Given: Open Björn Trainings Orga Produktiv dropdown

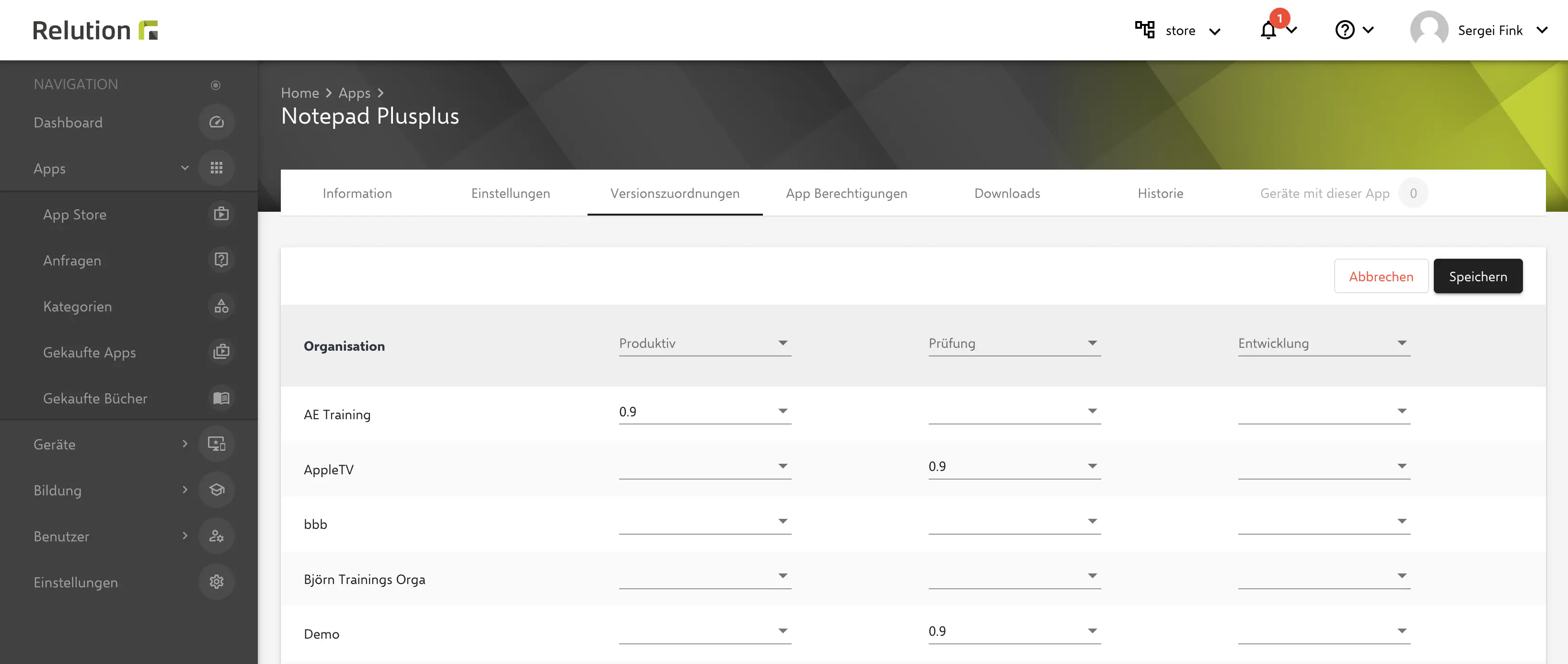Looking at the screenshot, I should (x=705, y=576).
